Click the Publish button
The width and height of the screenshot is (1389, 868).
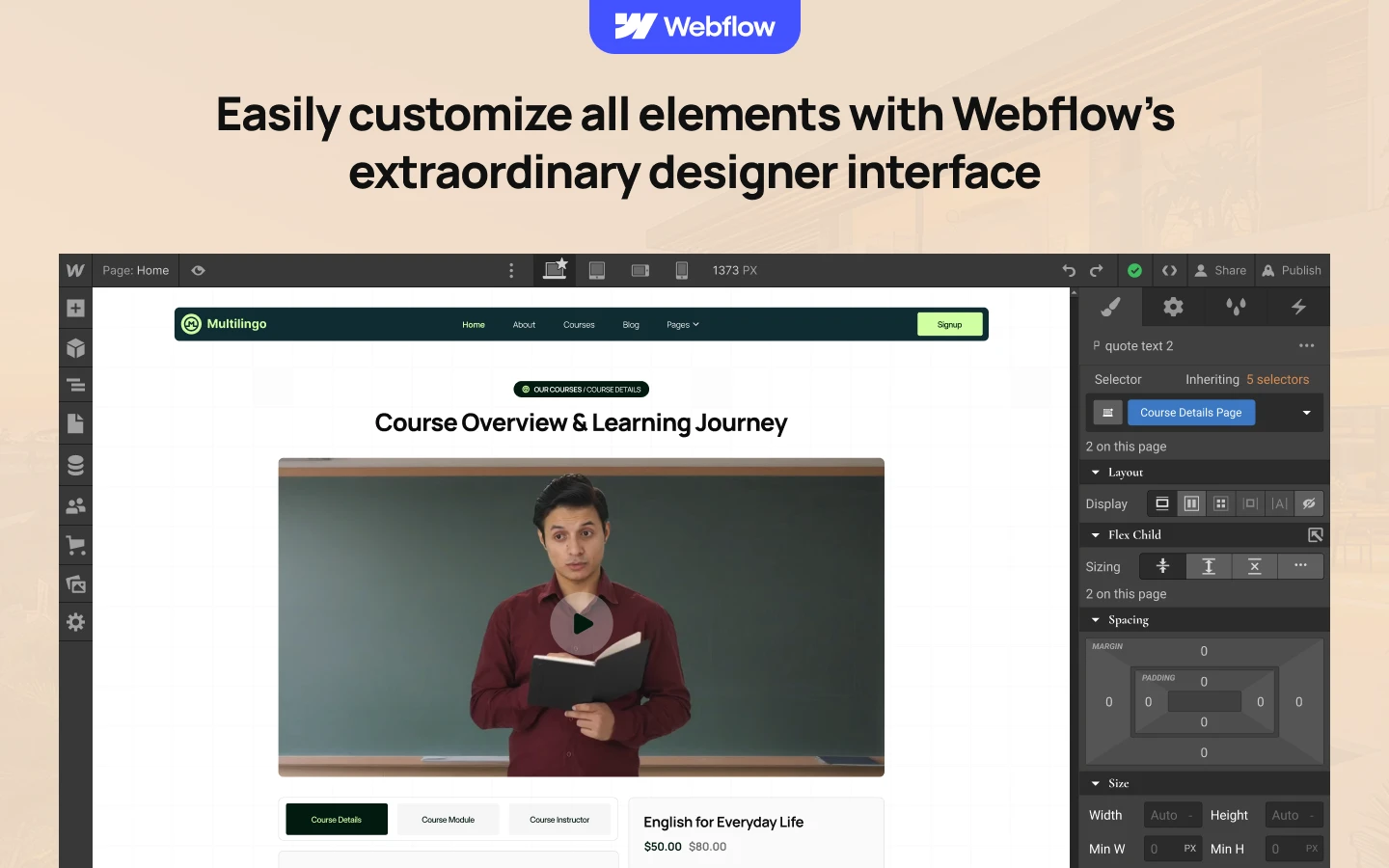pos(1292,271)
